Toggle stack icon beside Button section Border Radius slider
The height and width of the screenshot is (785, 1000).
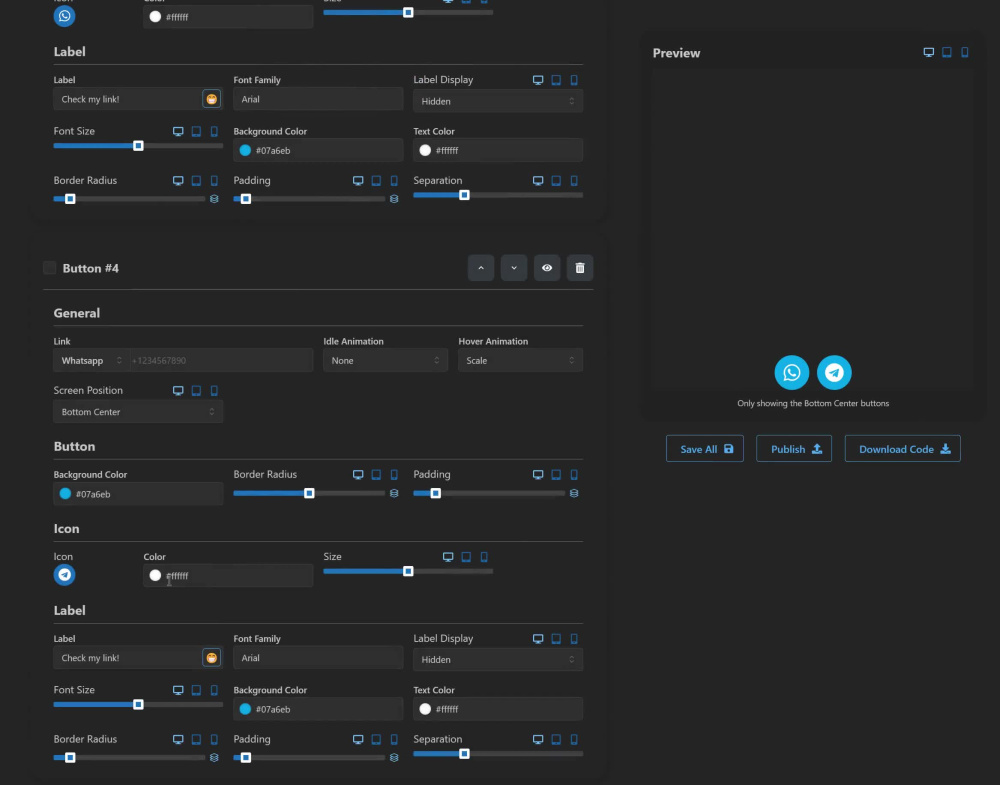pos(394,493)
